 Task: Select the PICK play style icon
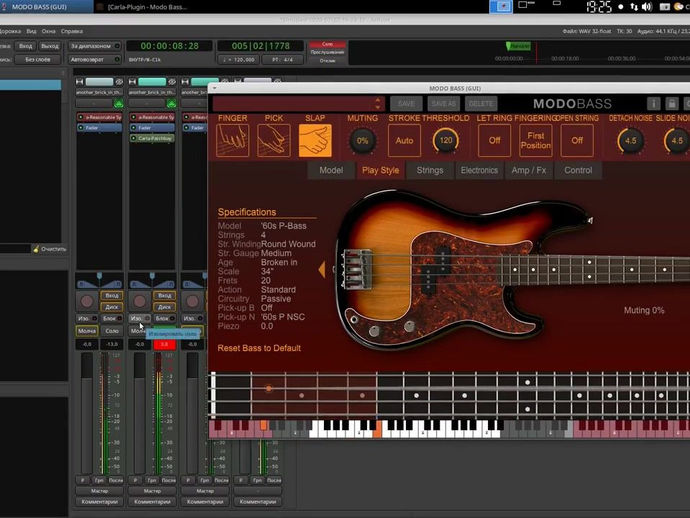click(x=274, y=140)
